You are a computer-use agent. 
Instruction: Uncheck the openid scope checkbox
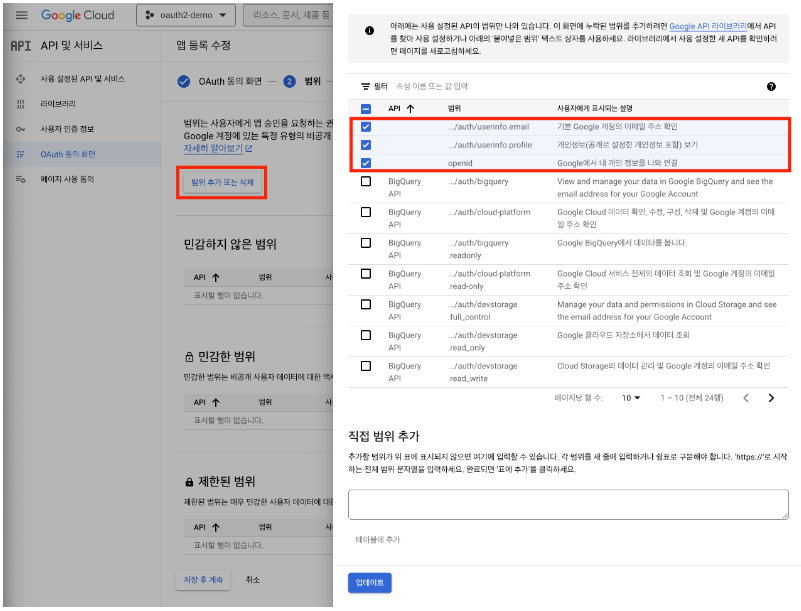pyautogui.click(x=366, y=163)
